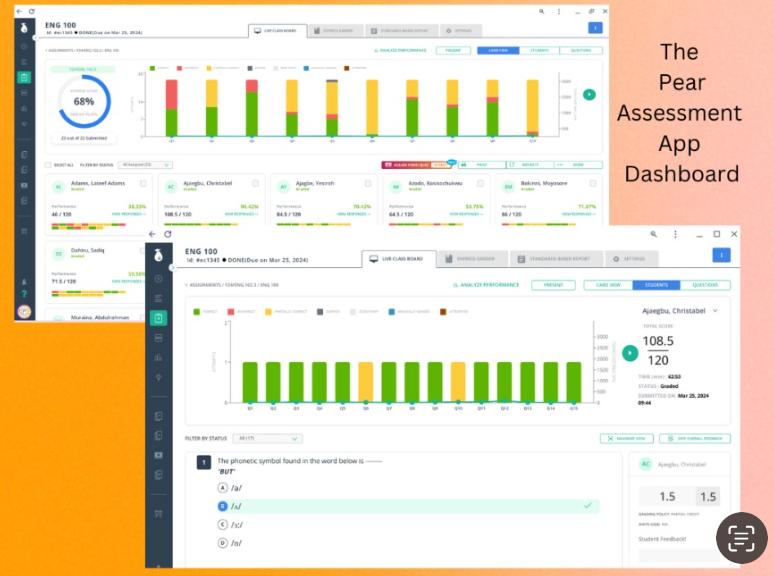Viewport: 774px width, 576px height.
Task: Switch to Questions view in the front window
Action: coord(705,285)
